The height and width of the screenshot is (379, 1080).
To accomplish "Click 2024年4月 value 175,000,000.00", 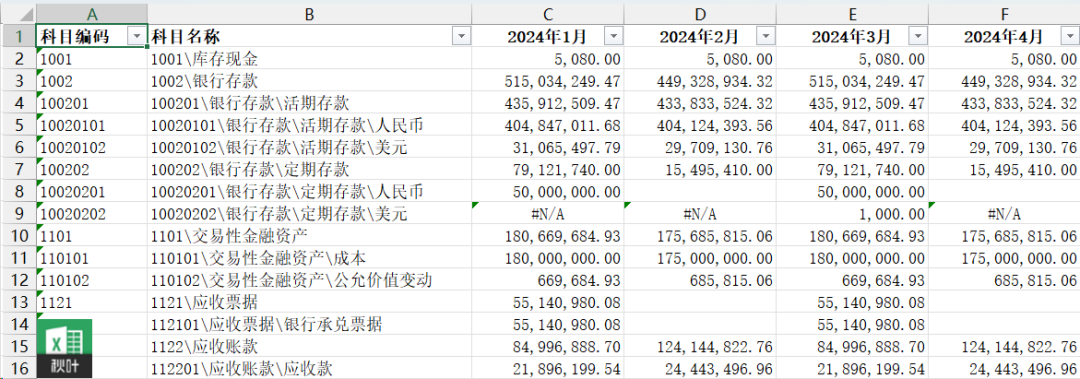I will [x=1004, y=258].
